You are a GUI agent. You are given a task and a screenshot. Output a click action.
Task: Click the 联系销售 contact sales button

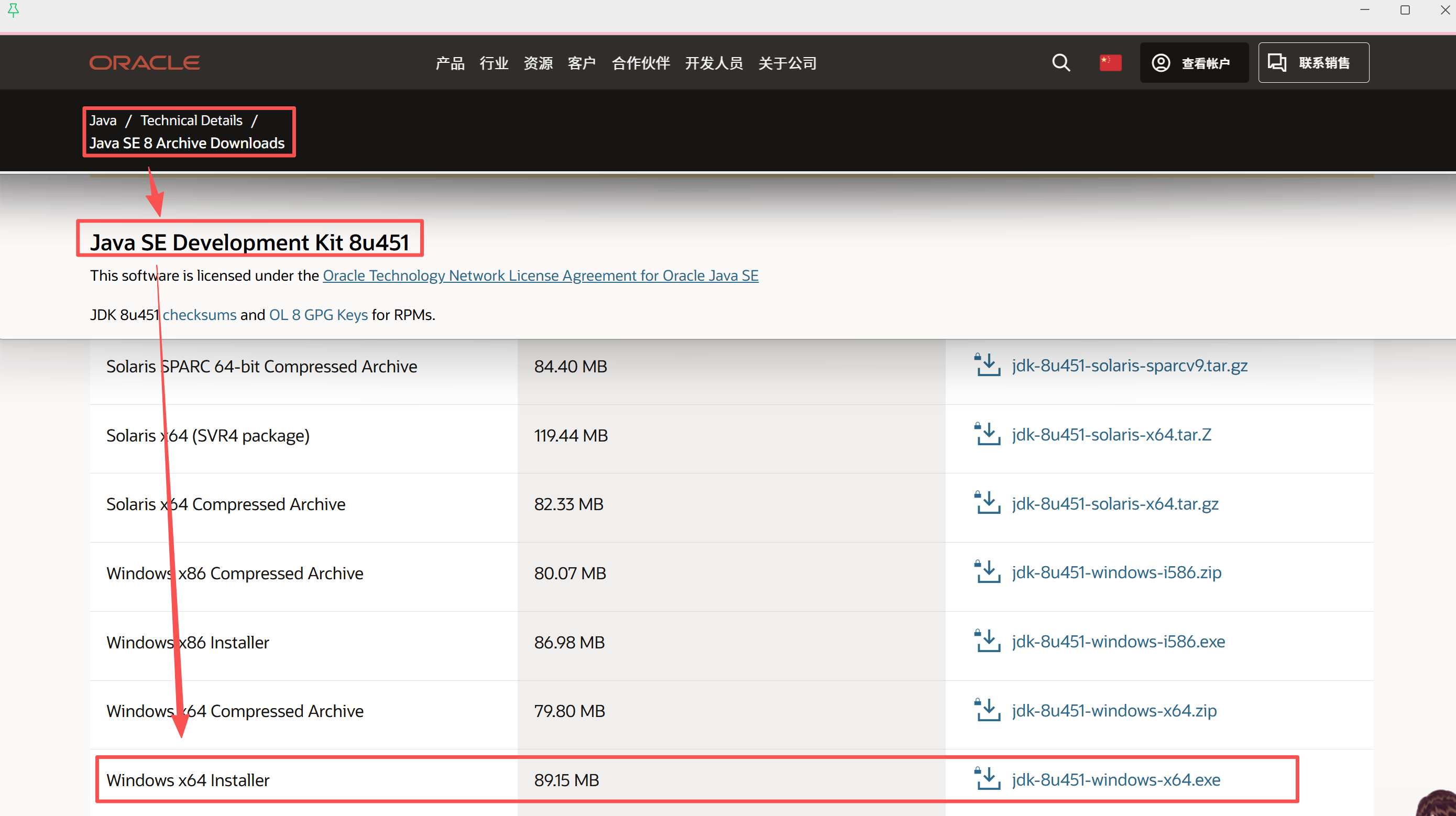(x=1313, y=63)
